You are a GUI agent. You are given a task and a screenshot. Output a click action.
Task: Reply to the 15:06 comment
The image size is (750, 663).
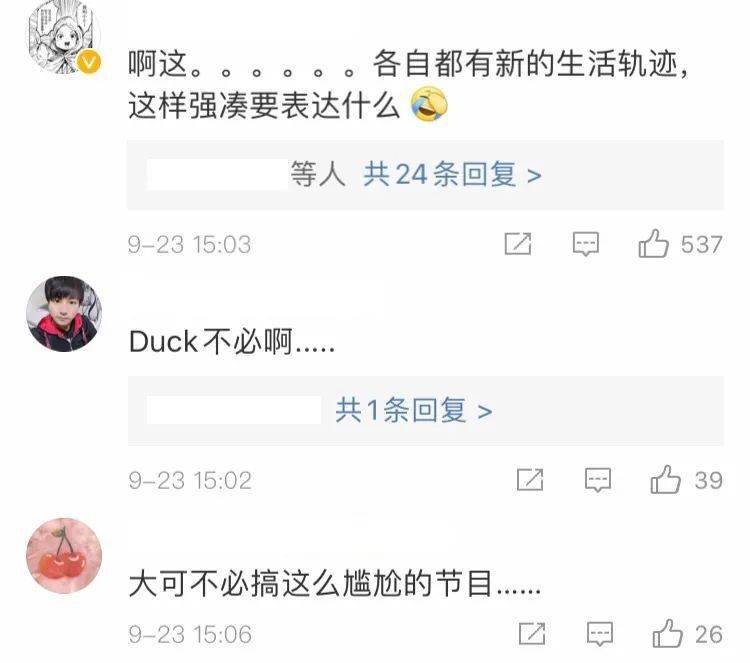click(600, 634)
